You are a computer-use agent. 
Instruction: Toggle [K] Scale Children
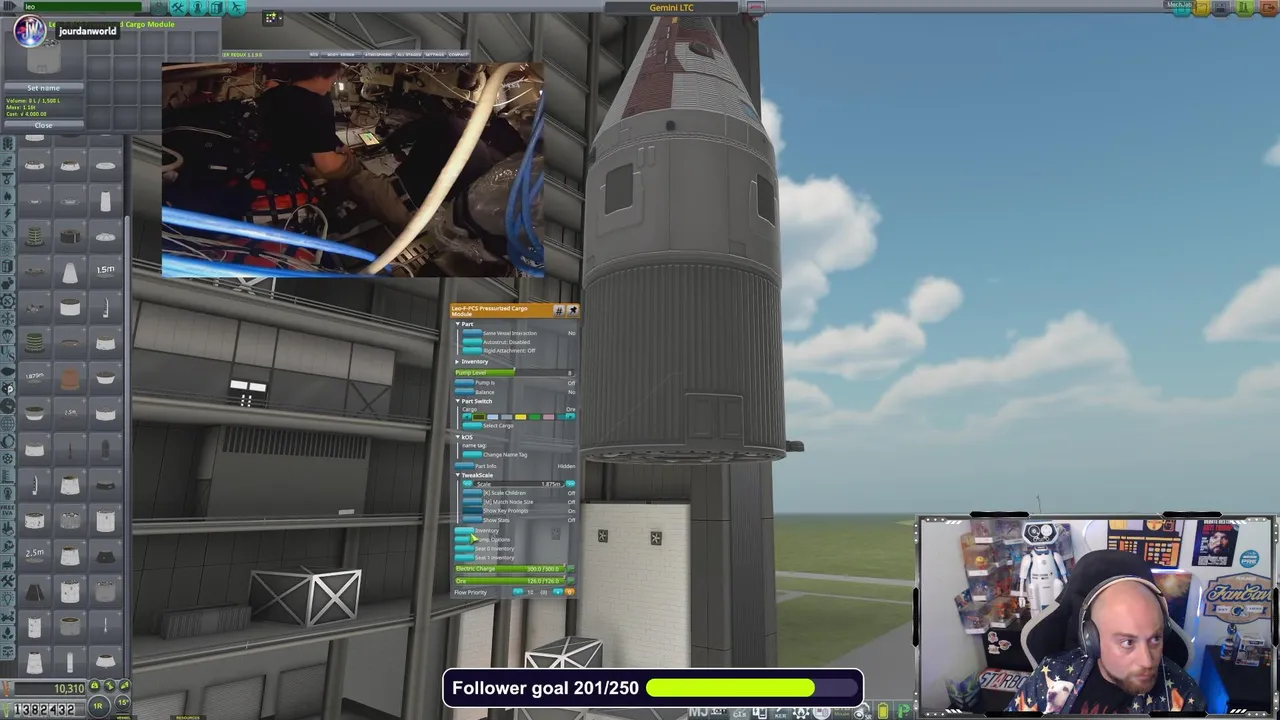tap(472, 493)
